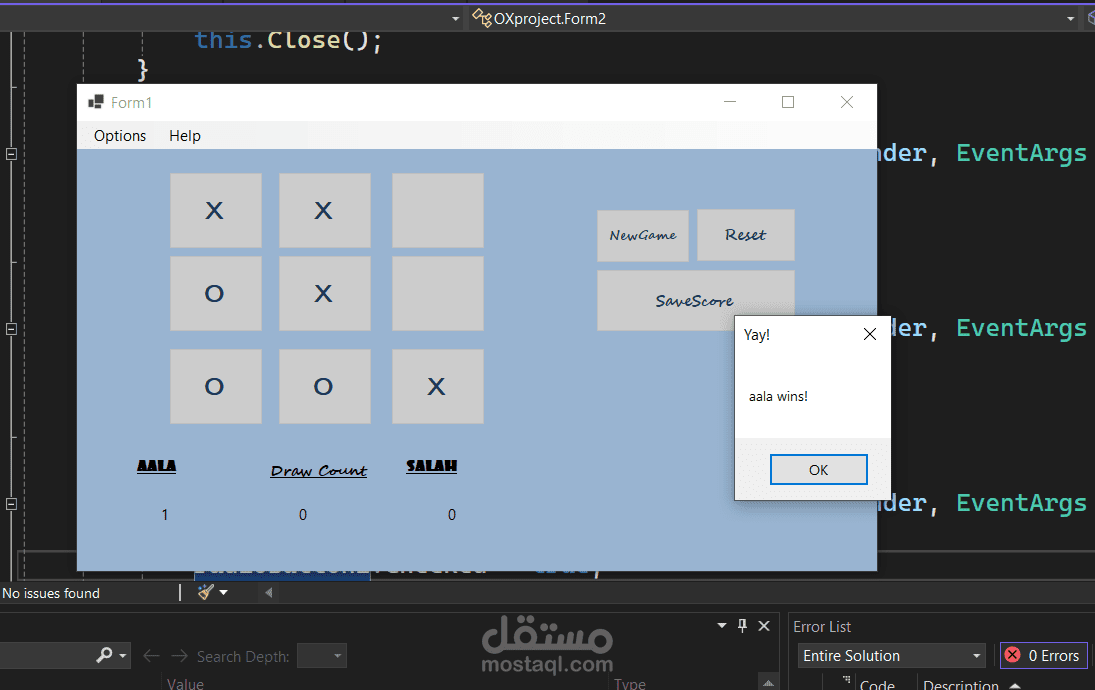This screenshot has height=690, width=1095.
Task: Click the navigate forward arrow in bottom panel
Action: point(179,656)
